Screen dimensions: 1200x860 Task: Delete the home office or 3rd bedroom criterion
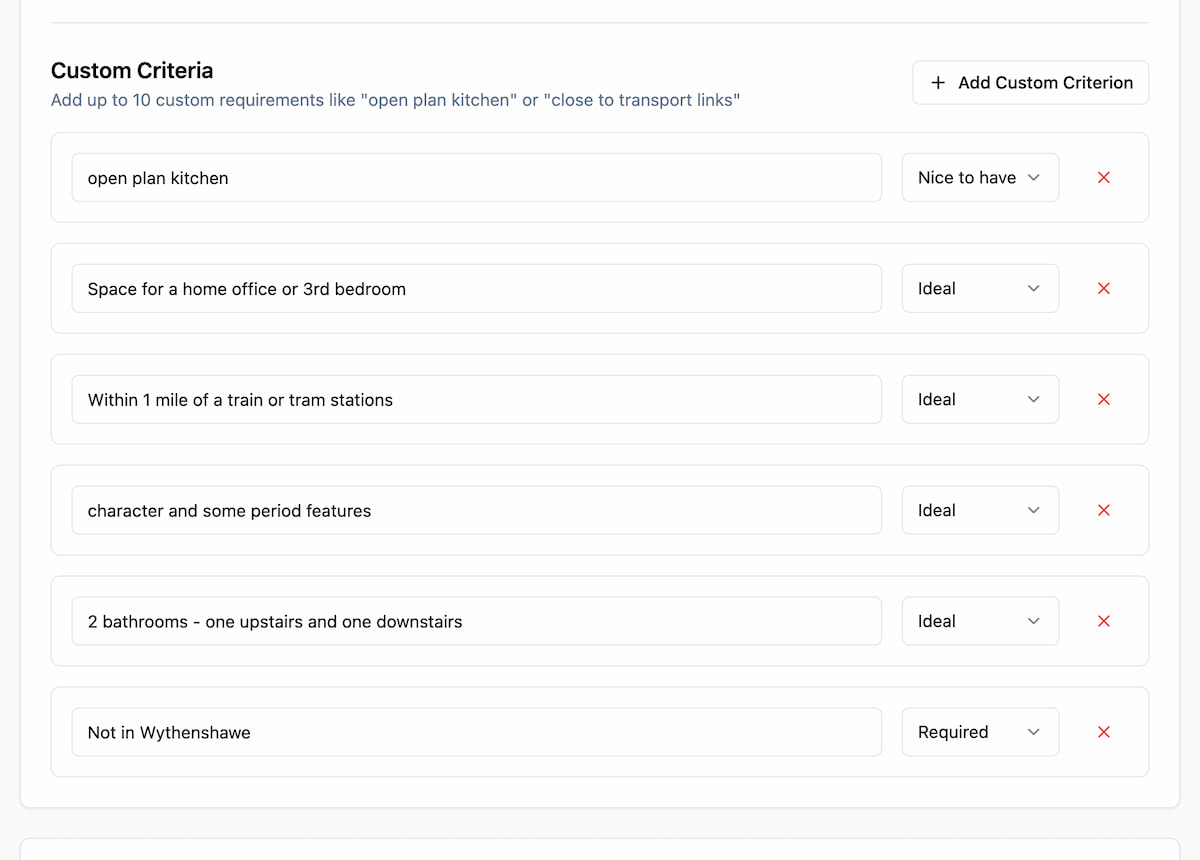(1104, 289)
